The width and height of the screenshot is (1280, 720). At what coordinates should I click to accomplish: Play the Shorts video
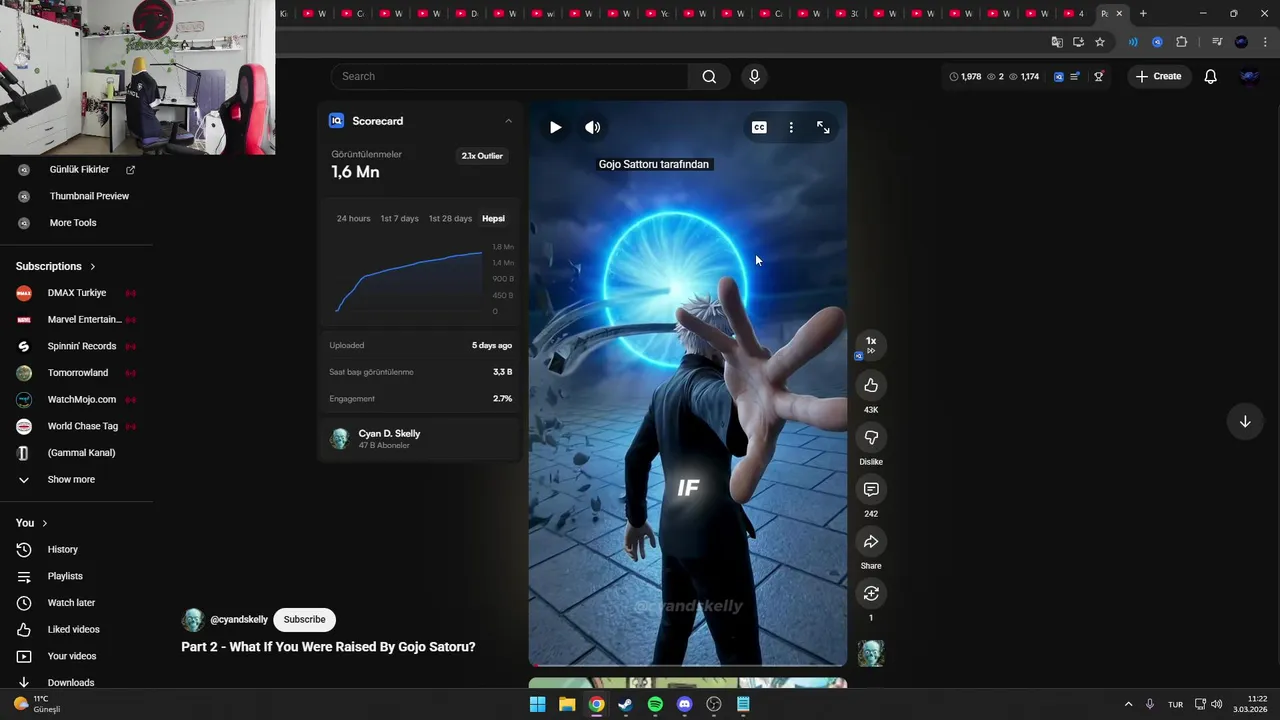click(555, 127)
